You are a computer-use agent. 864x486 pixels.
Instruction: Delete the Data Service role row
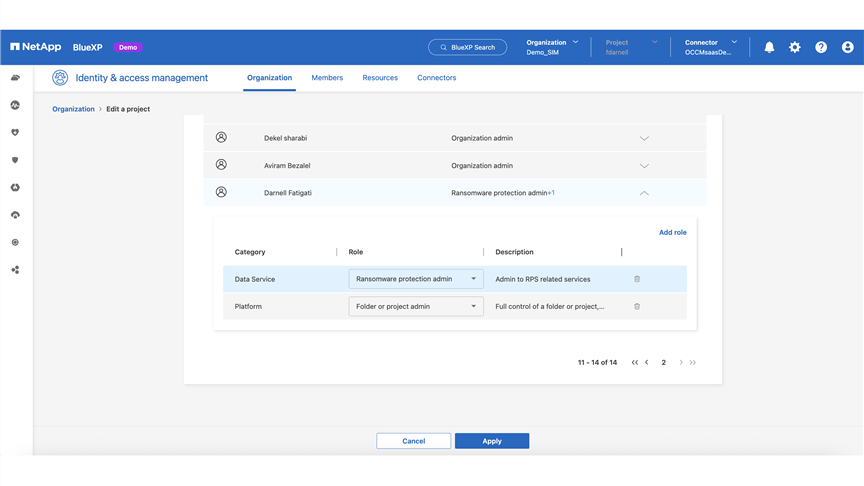point(637,279)
